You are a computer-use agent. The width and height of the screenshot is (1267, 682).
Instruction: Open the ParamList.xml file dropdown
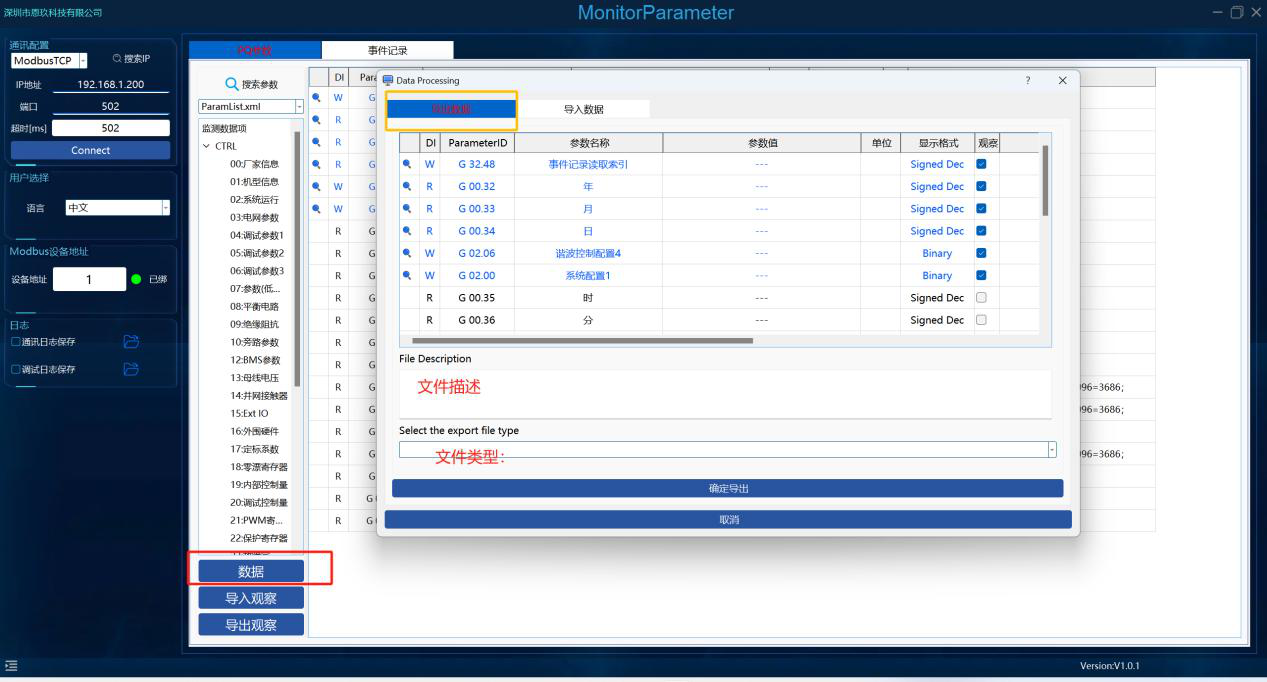point(299,106)
